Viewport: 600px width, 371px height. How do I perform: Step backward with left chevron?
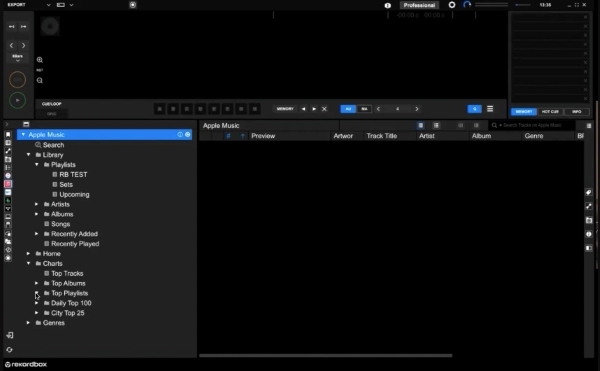[11, 46]
